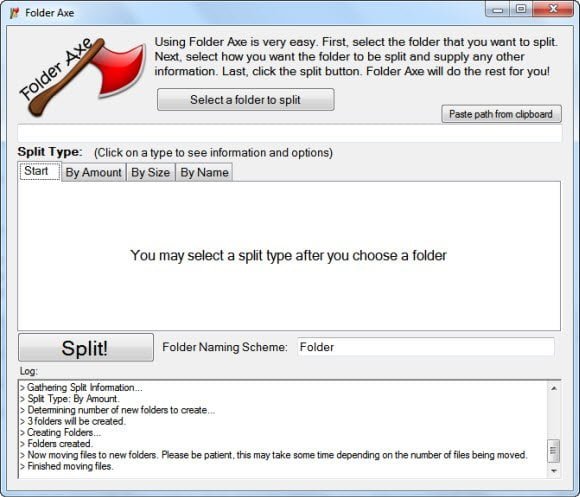The height and width of the screenshot is (497, 580).
Task: Open the By Amount tab
Action: tap(94, 172)
